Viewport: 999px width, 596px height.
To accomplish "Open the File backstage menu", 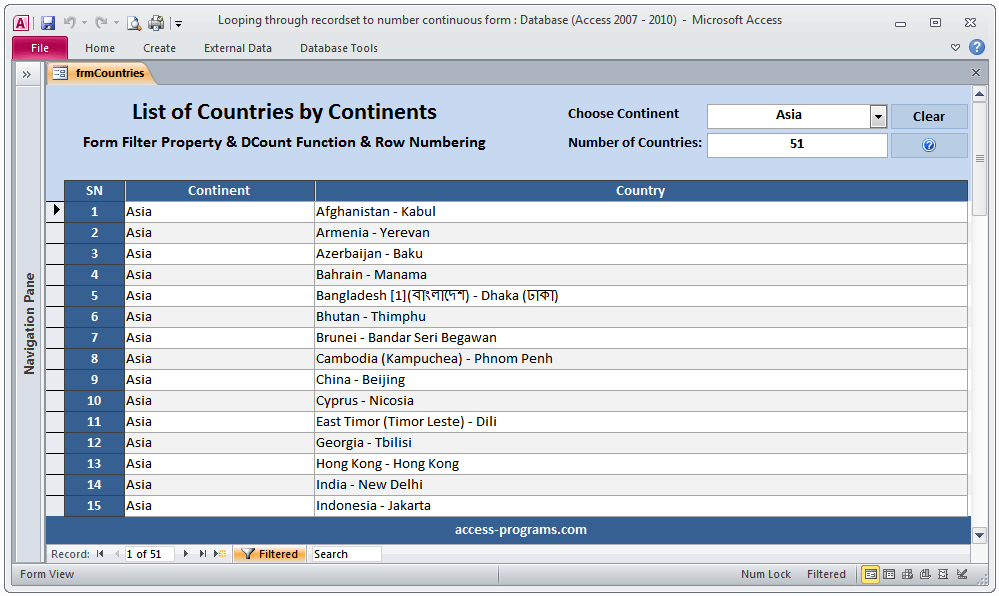I will [x=39, y=47].
